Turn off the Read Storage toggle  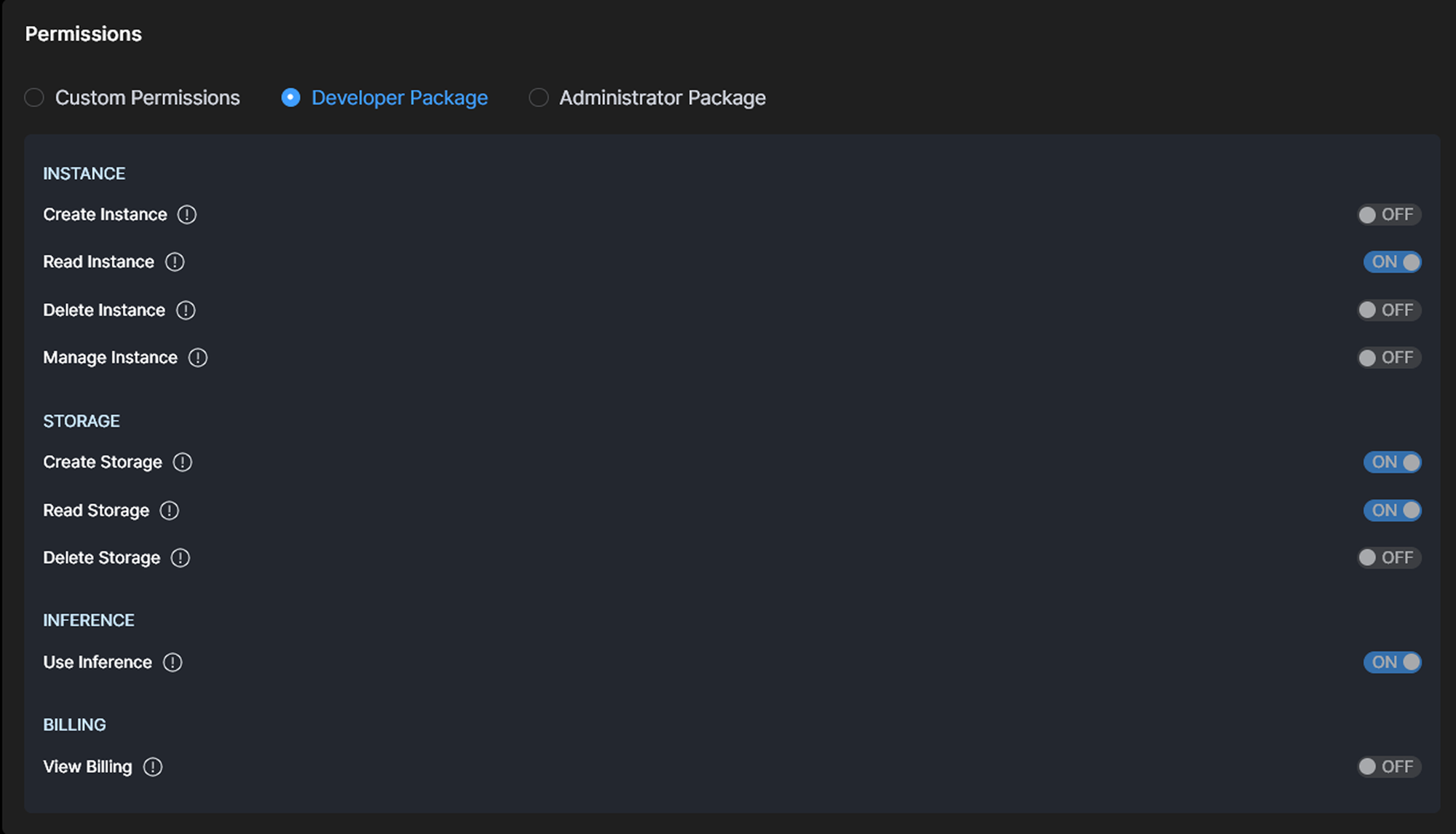point(1392,511)
